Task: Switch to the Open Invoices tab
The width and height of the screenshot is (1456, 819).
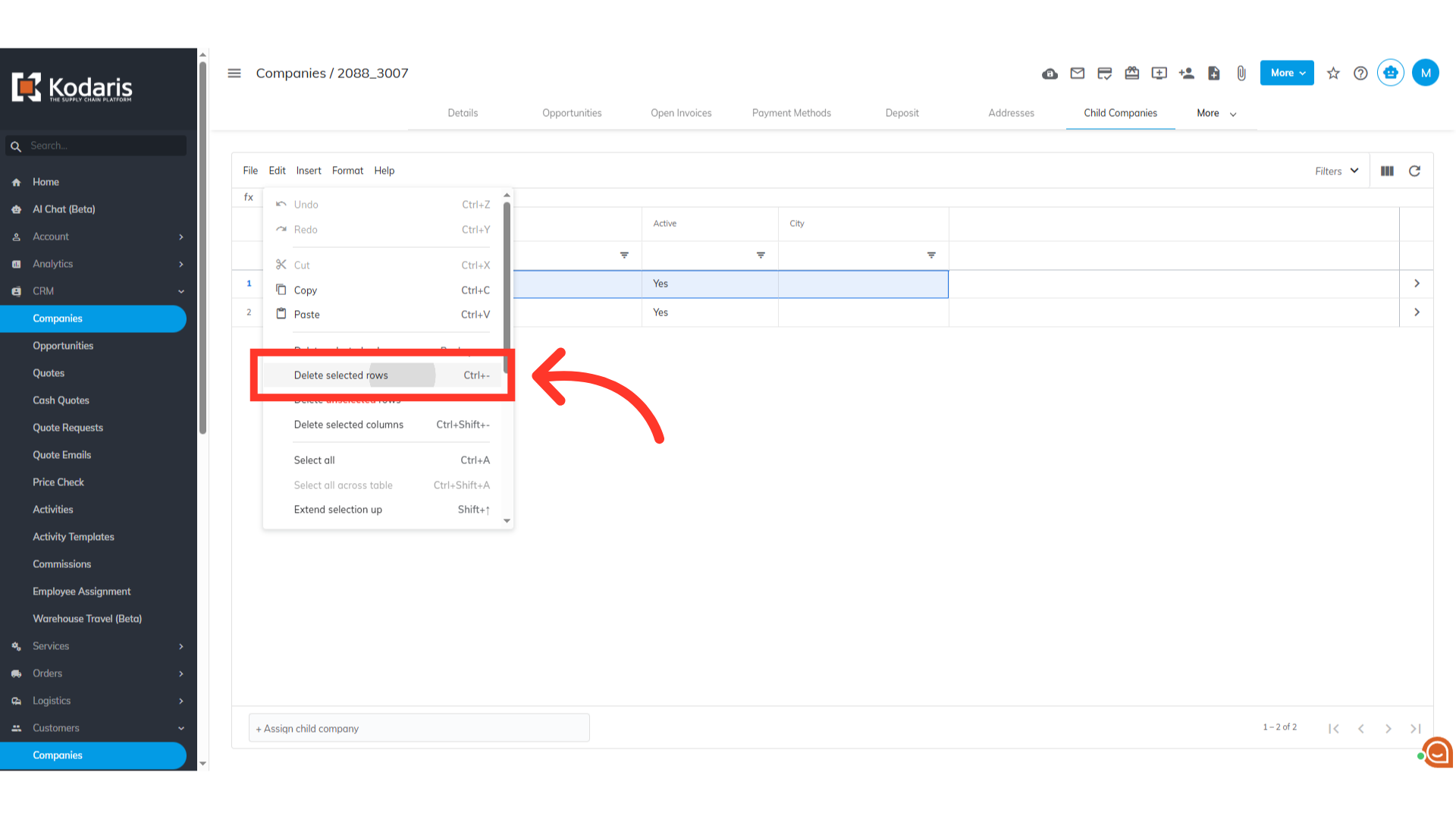Action: click(681, 113)
